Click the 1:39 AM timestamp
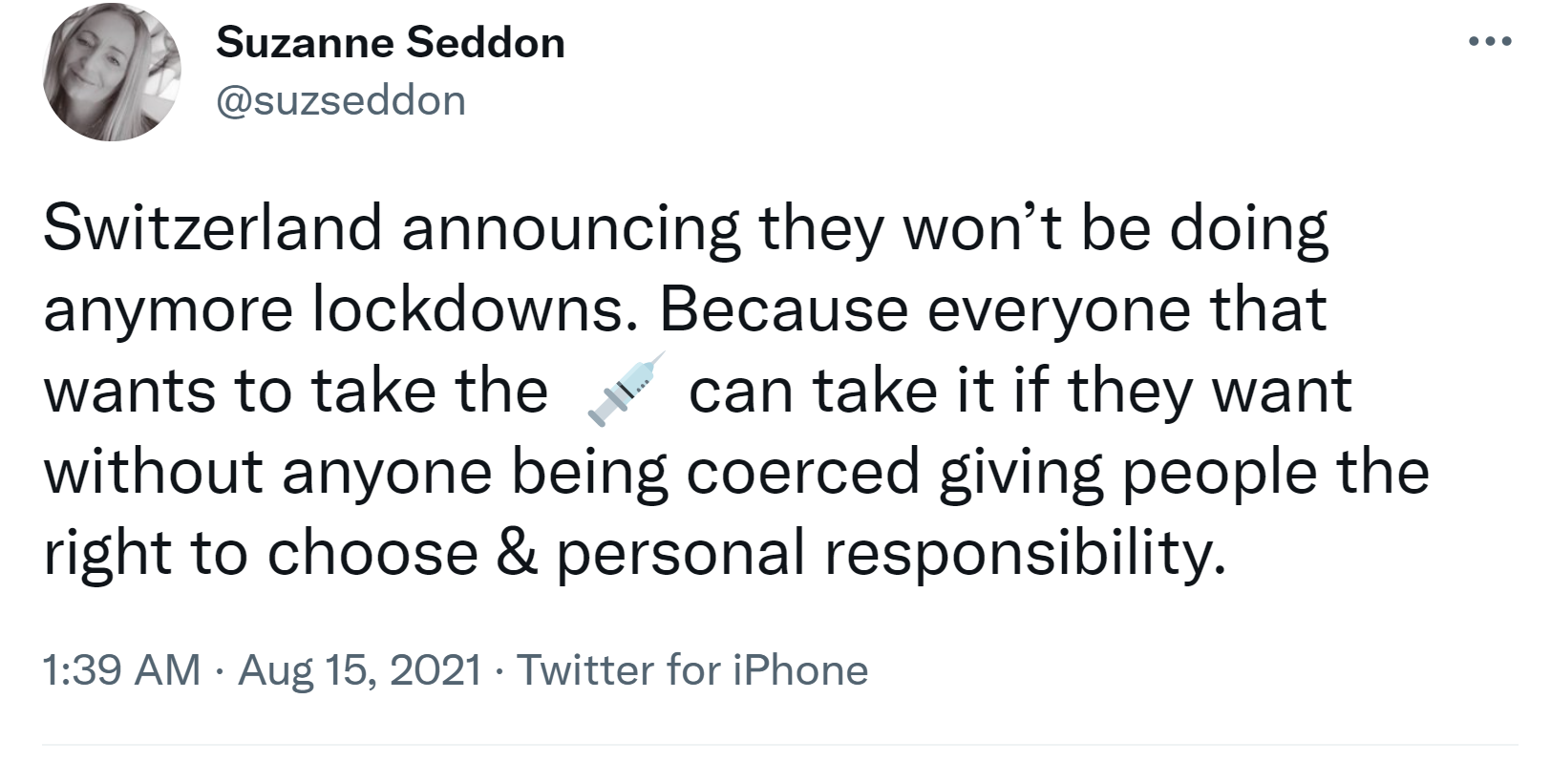Image resolution: width=1551 pixels, height=784 pixels. click(x=121, y=670)
